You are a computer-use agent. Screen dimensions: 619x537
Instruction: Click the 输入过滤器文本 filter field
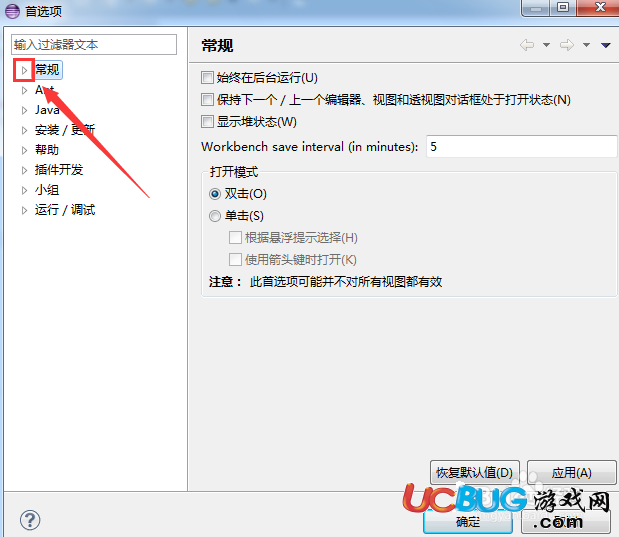pos(94,44)
